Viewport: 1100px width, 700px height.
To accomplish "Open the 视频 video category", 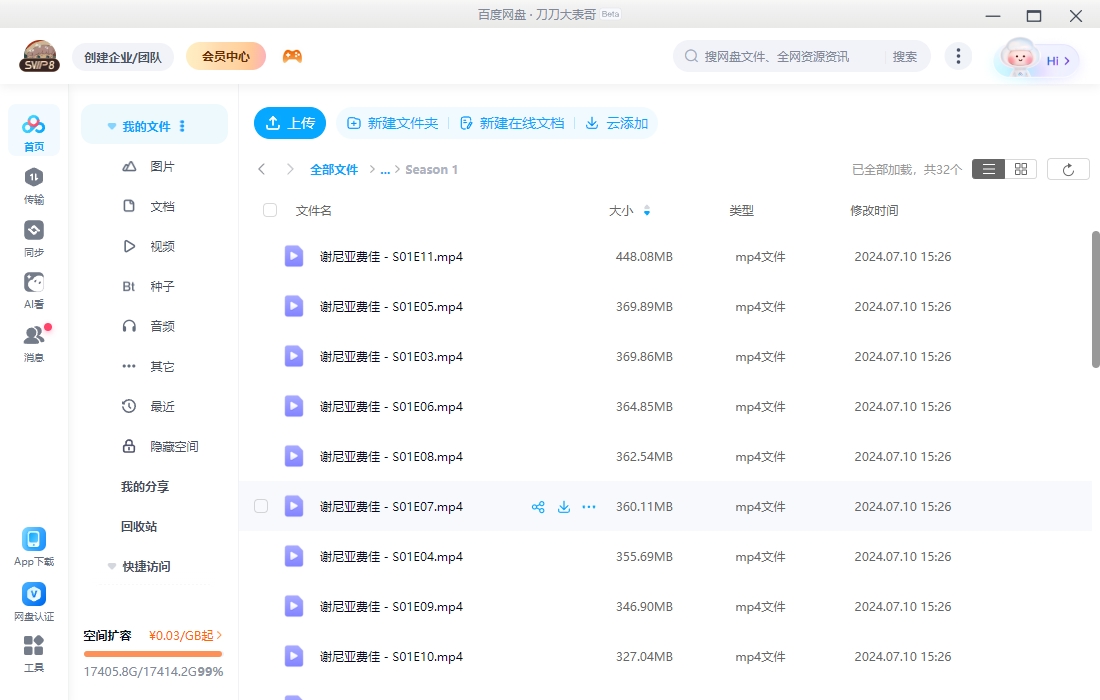I will pyautogui.click(x=162, y=246).
